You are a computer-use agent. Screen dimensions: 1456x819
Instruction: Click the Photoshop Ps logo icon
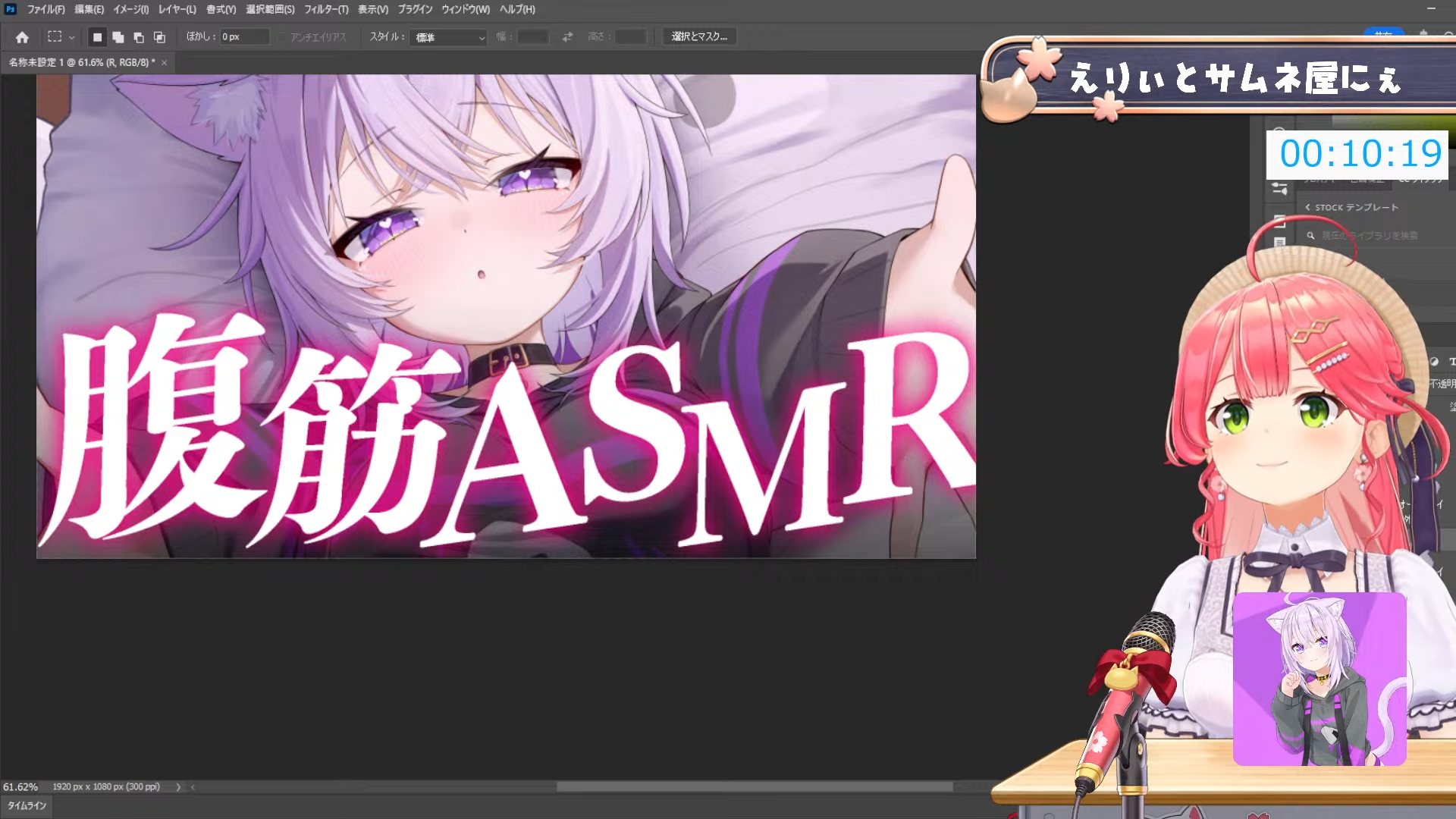11,9
